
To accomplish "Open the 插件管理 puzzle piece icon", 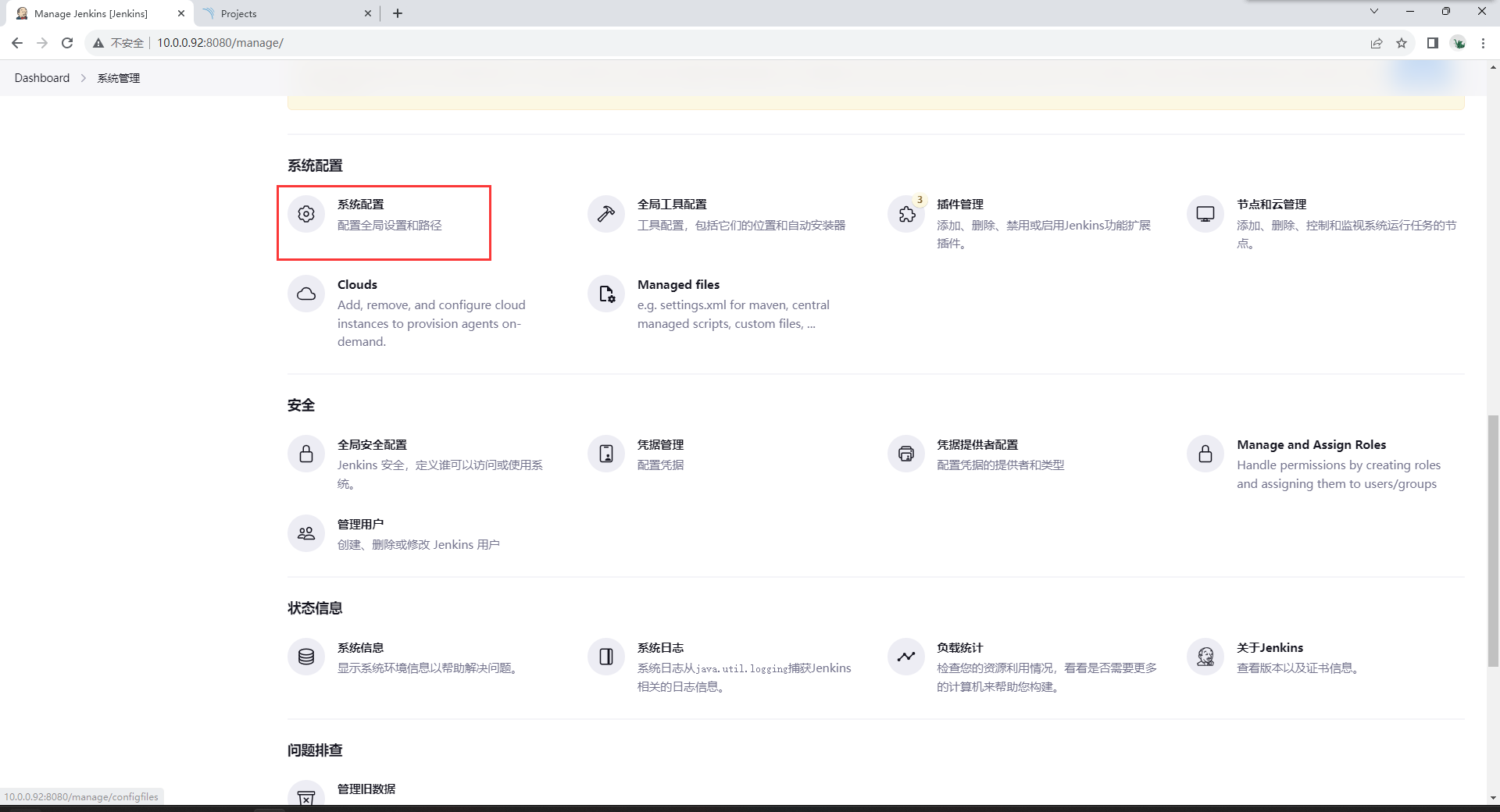I will pos(906,214).
